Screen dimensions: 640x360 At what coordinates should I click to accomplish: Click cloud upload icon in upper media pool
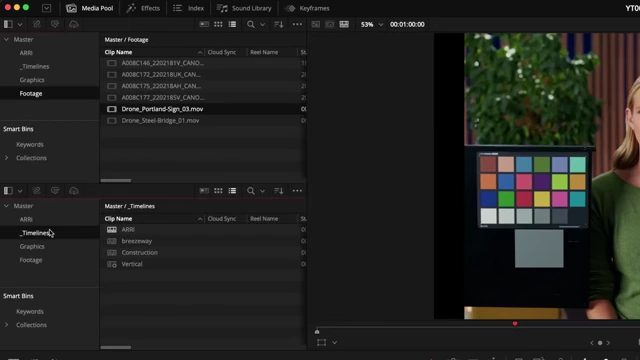coord(73,24)
